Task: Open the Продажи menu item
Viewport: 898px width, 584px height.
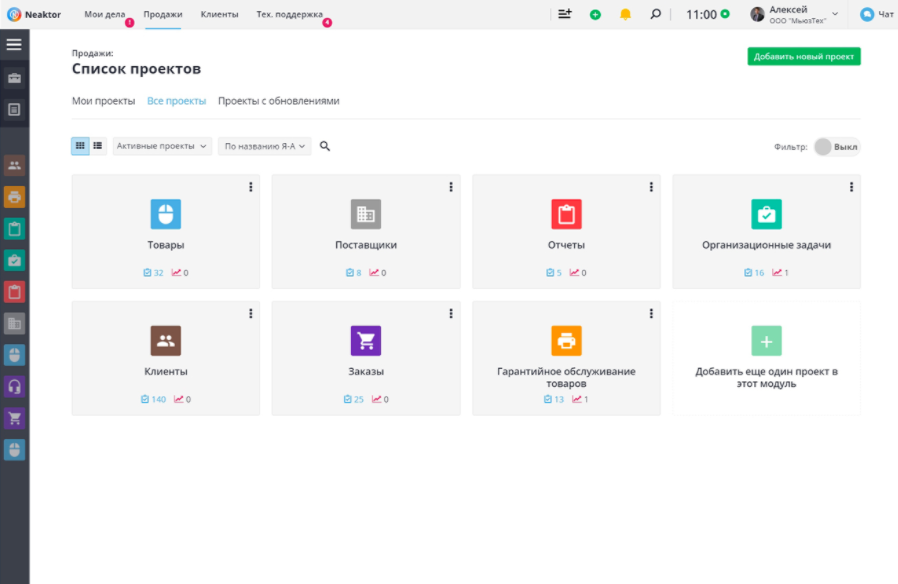Action: point(163,14)
